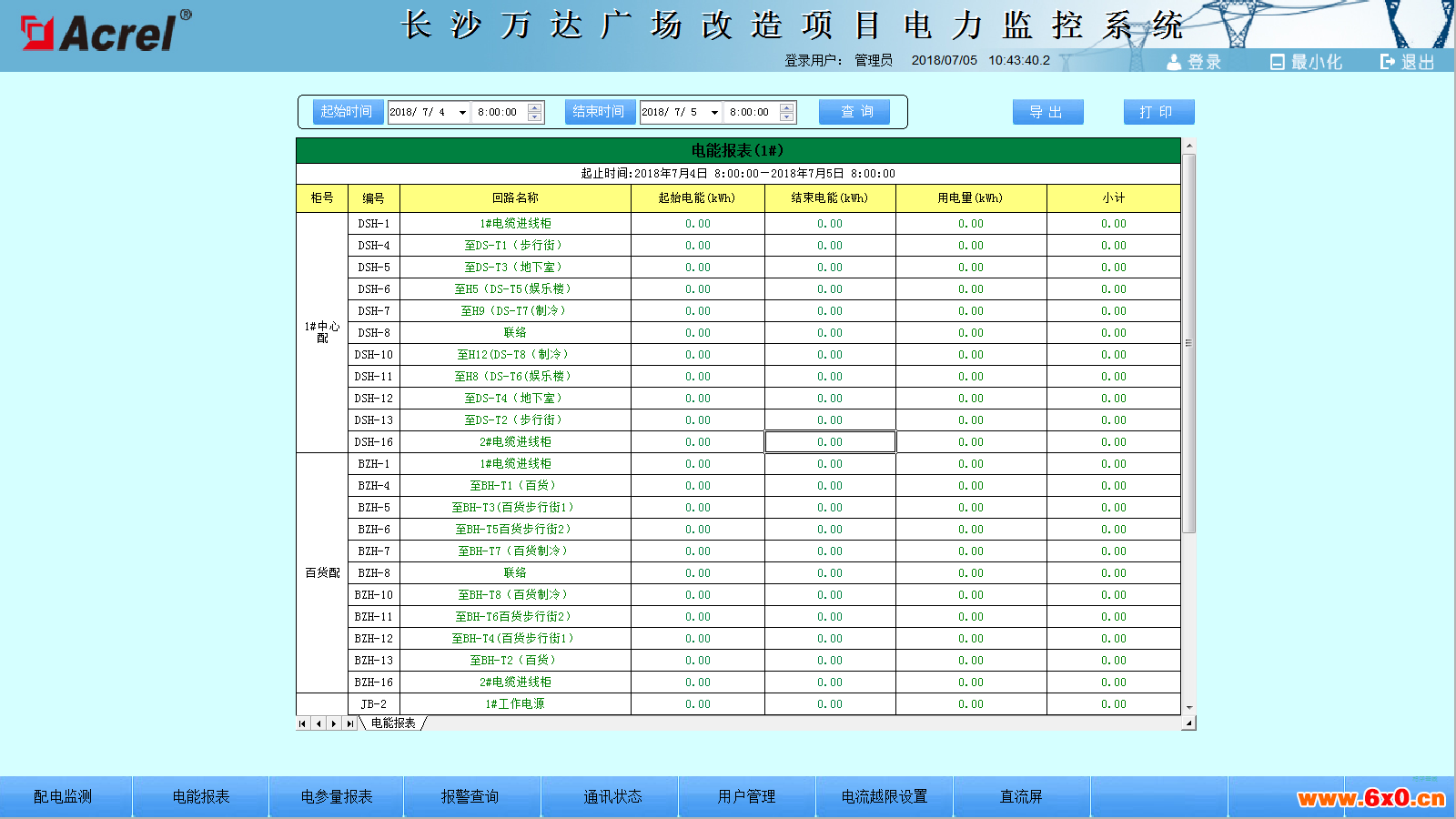Click the Acrel logo

pyautogui.click(x=105, y=33)
